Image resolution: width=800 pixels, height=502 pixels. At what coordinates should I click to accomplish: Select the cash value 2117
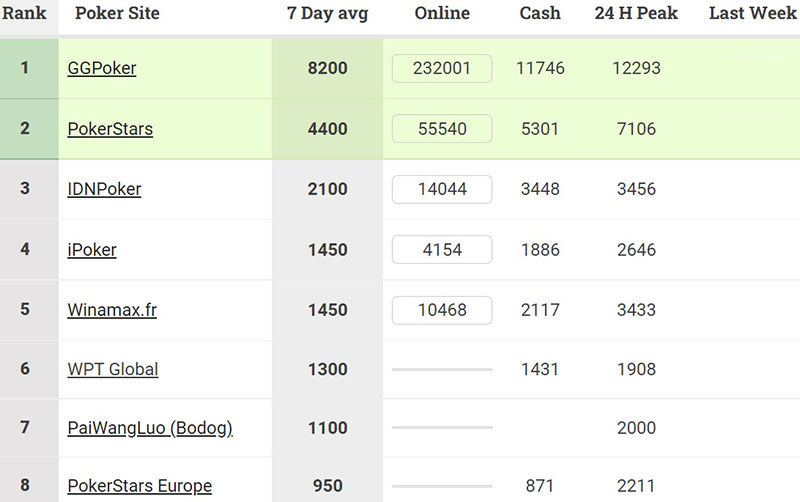coord(540,310)
